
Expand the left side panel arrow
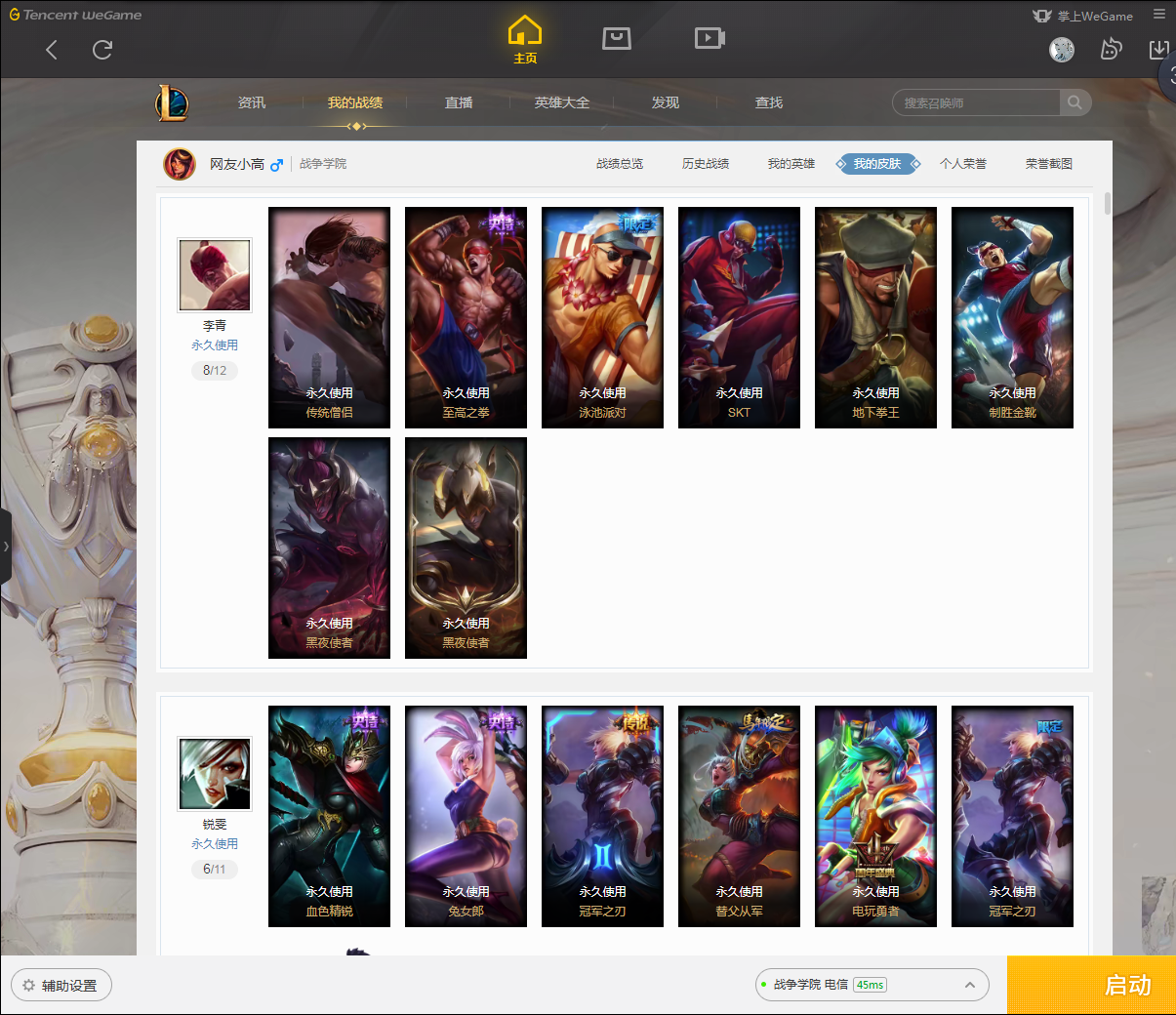click(x=6, y=547)
